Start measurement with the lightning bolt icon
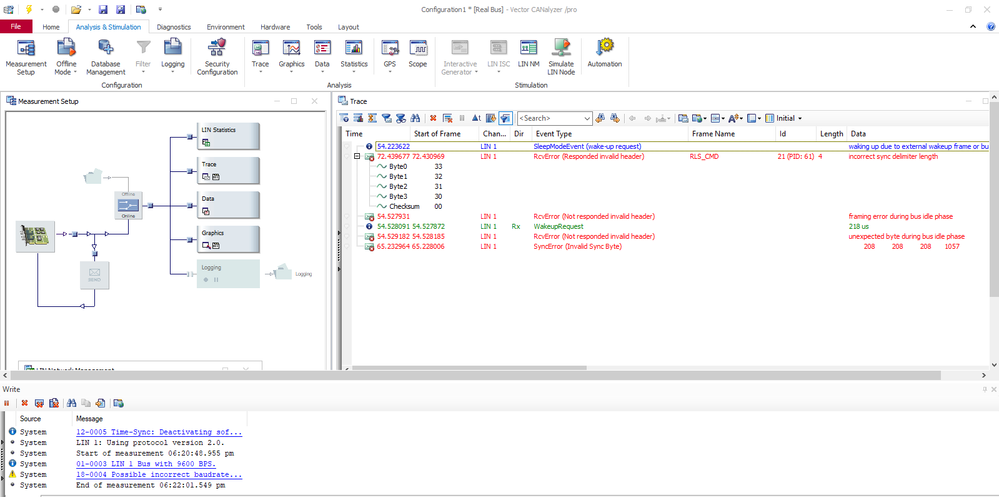Image resolution: width=999 pixels, height=497 pixels. pyautogui.click(x=29, y=10)
